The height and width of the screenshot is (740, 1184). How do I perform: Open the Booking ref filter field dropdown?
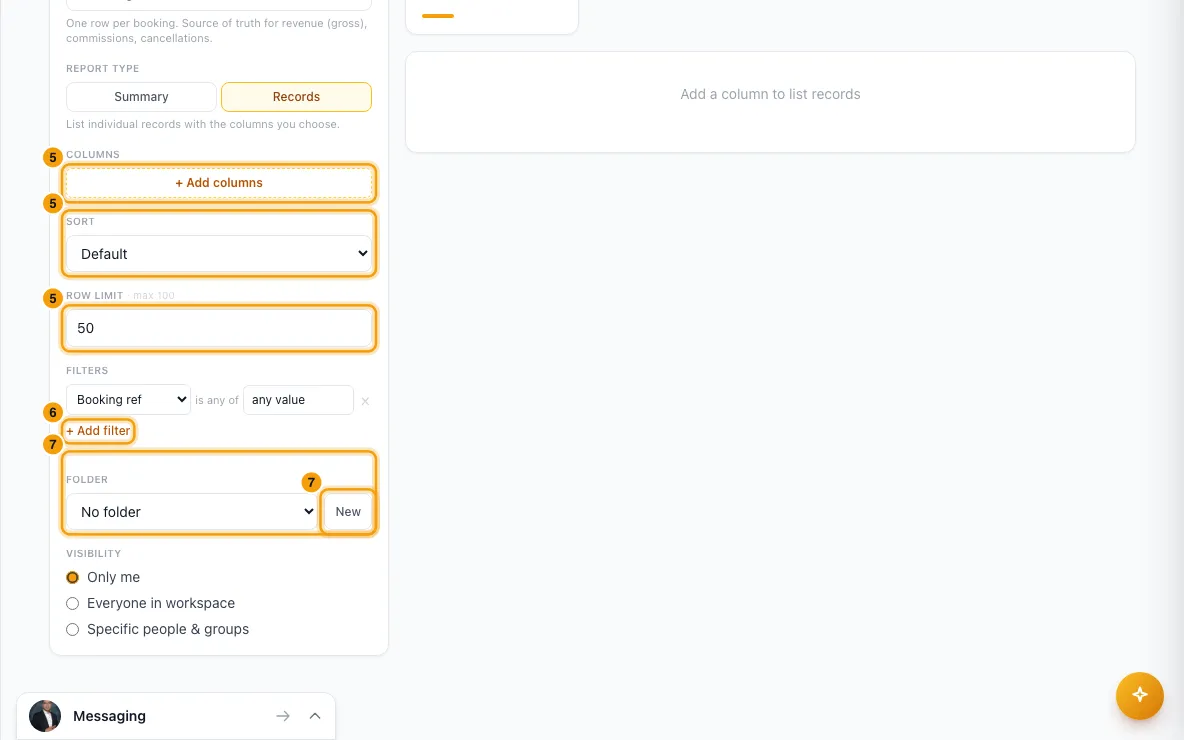tap(128, 399)
